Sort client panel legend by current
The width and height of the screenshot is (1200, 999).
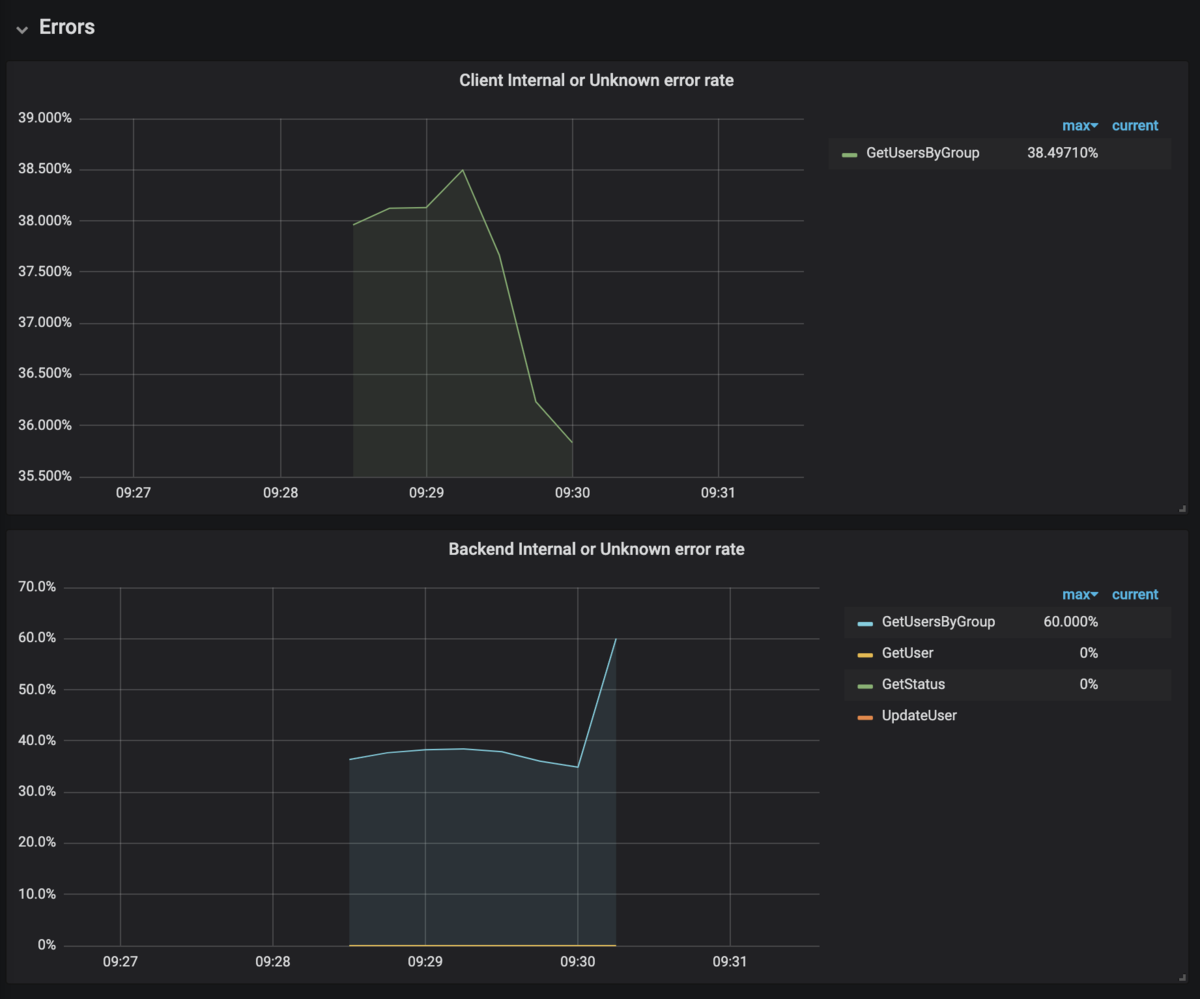coord(1135,126)
